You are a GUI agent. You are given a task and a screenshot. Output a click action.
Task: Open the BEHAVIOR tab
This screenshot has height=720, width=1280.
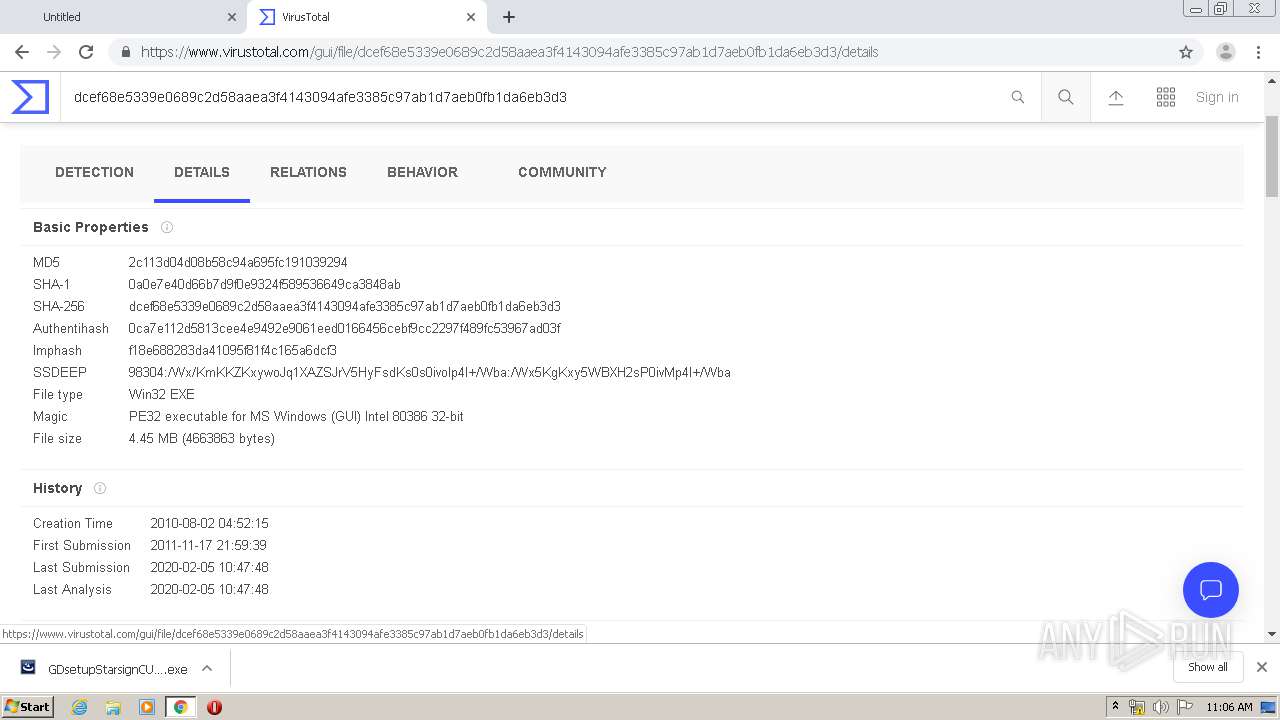[x=422, y=172]
